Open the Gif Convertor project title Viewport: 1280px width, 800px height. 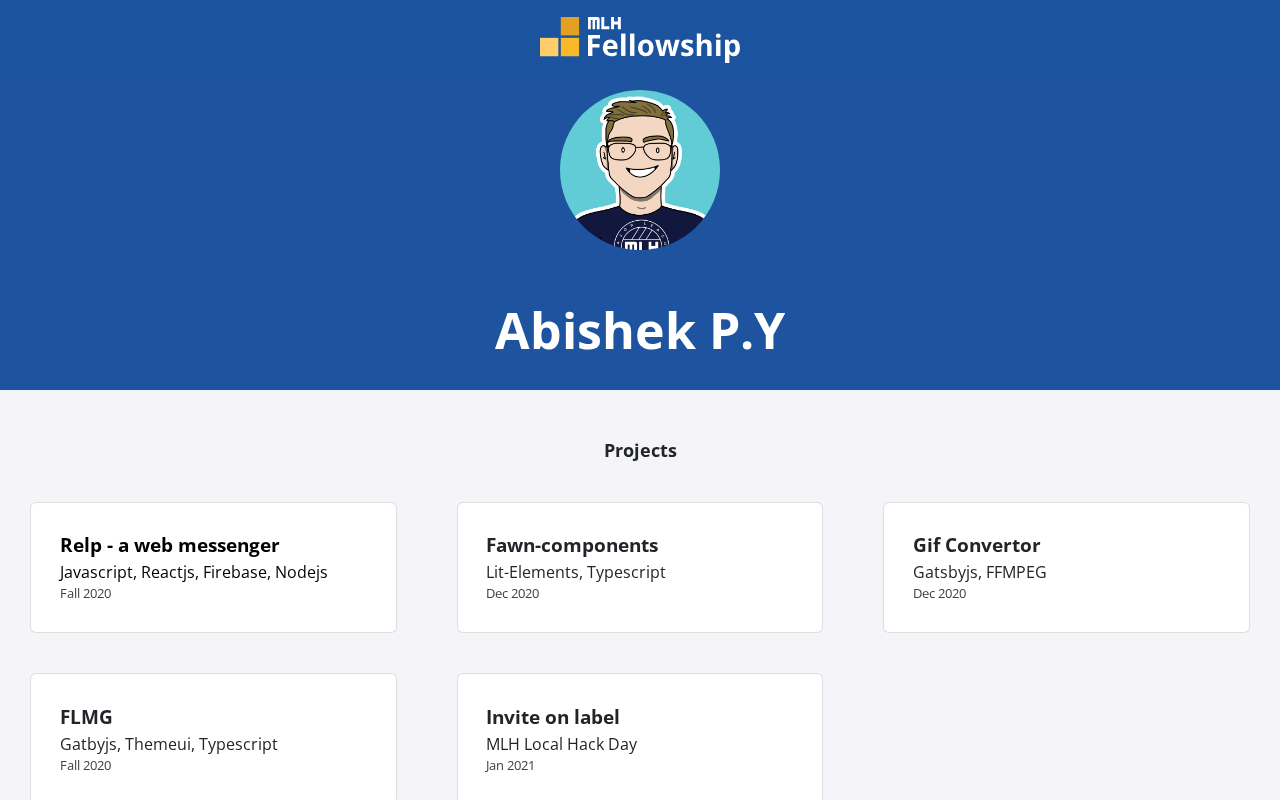[x=976, y=545]
